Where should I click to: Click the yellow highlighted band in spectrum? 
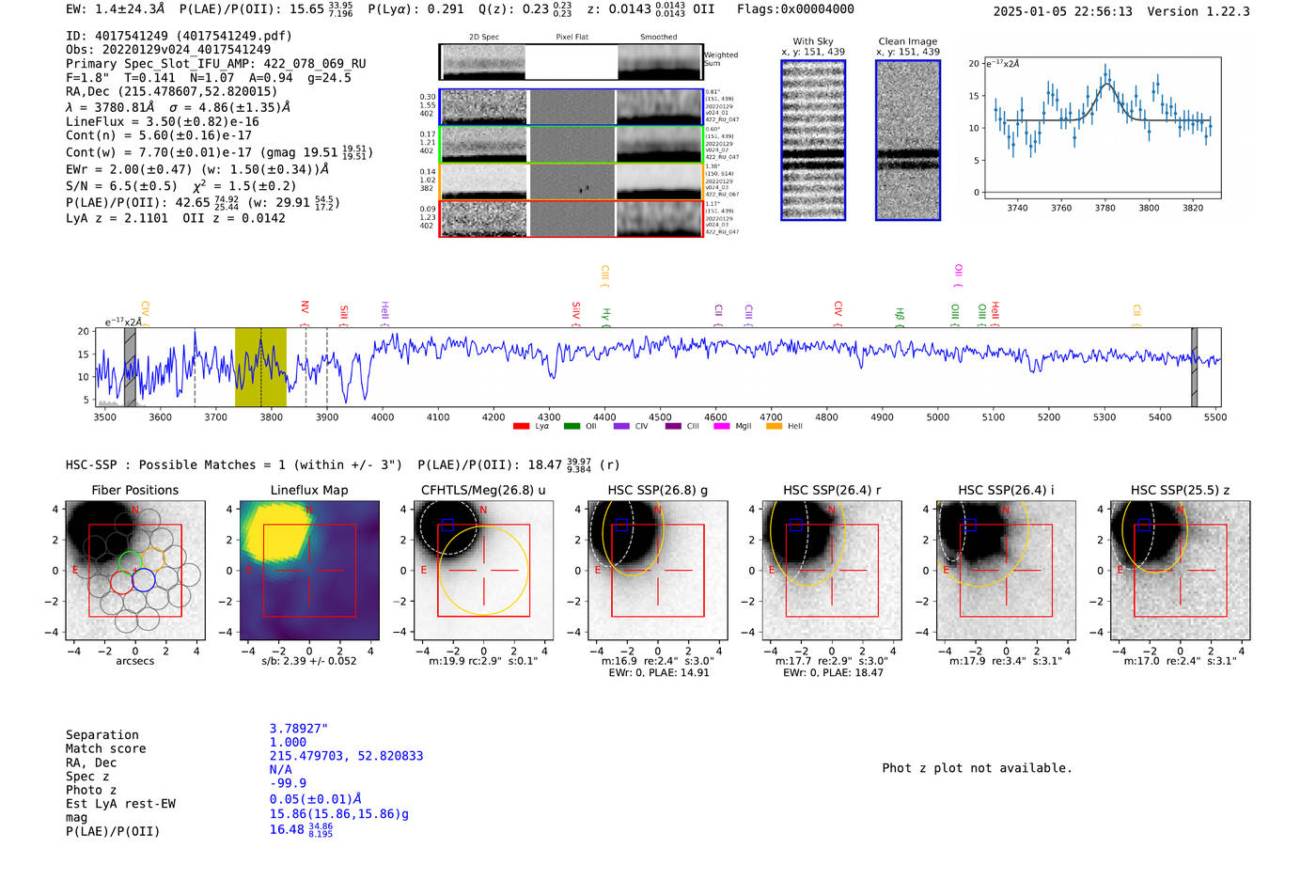click(260, 368)
